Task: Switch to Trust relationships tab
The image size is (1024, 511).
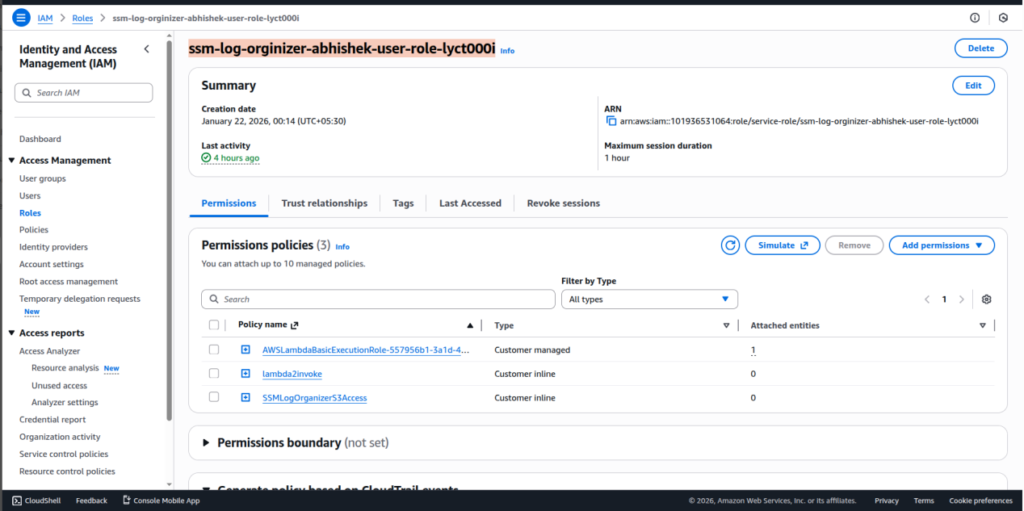Action: (325, 203)
